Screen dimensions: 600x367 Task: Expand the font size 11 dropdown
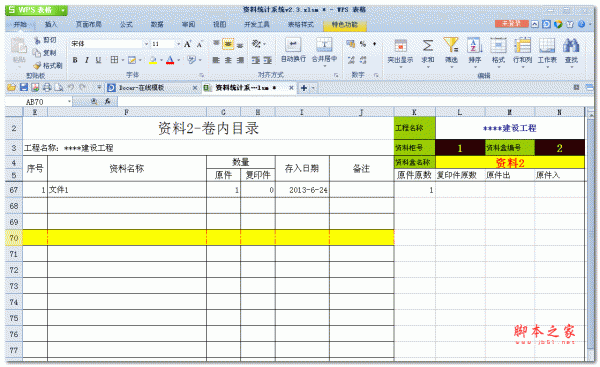click(178, 44)
